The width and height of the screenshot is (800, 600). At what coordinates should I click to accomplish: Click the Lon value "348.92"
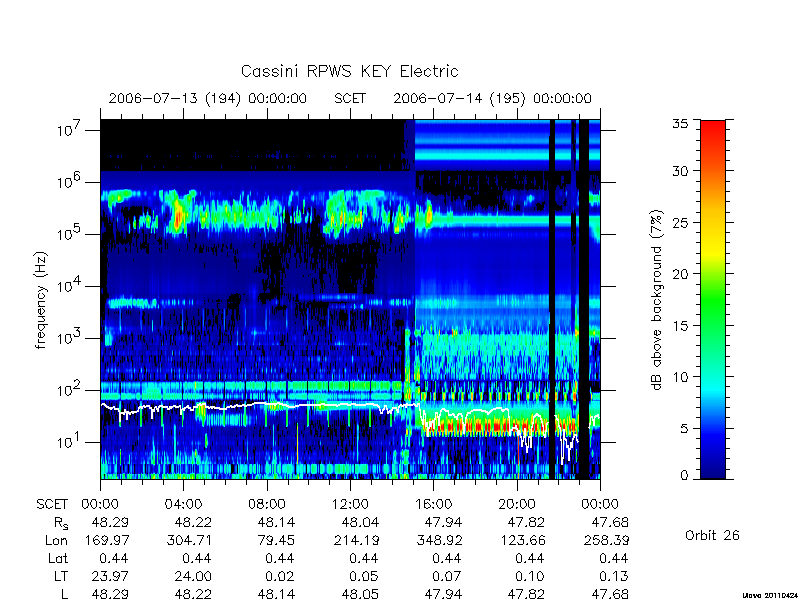click(439, 540)
